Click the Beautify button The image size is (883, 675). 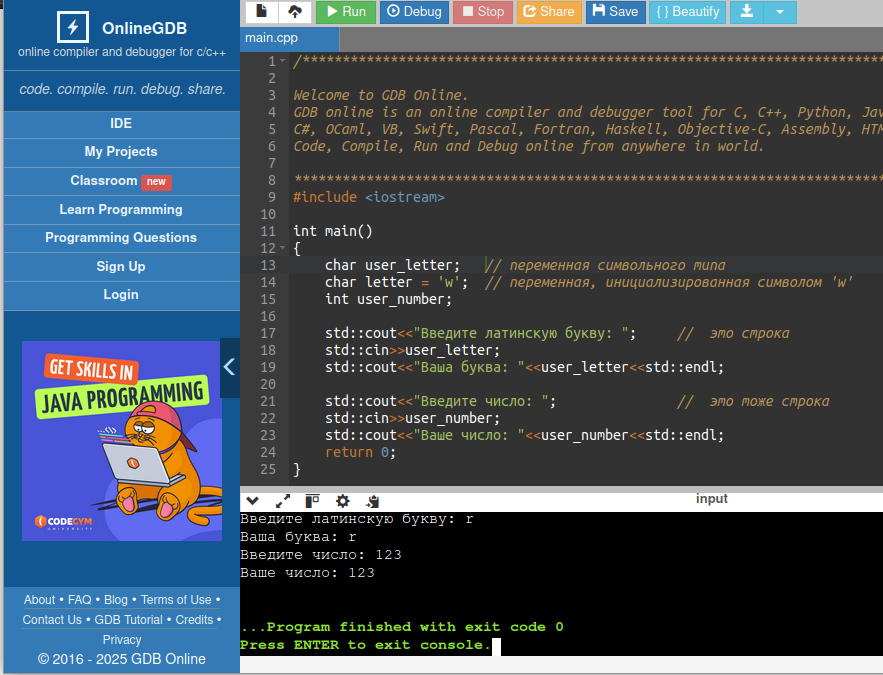point(687,12)
